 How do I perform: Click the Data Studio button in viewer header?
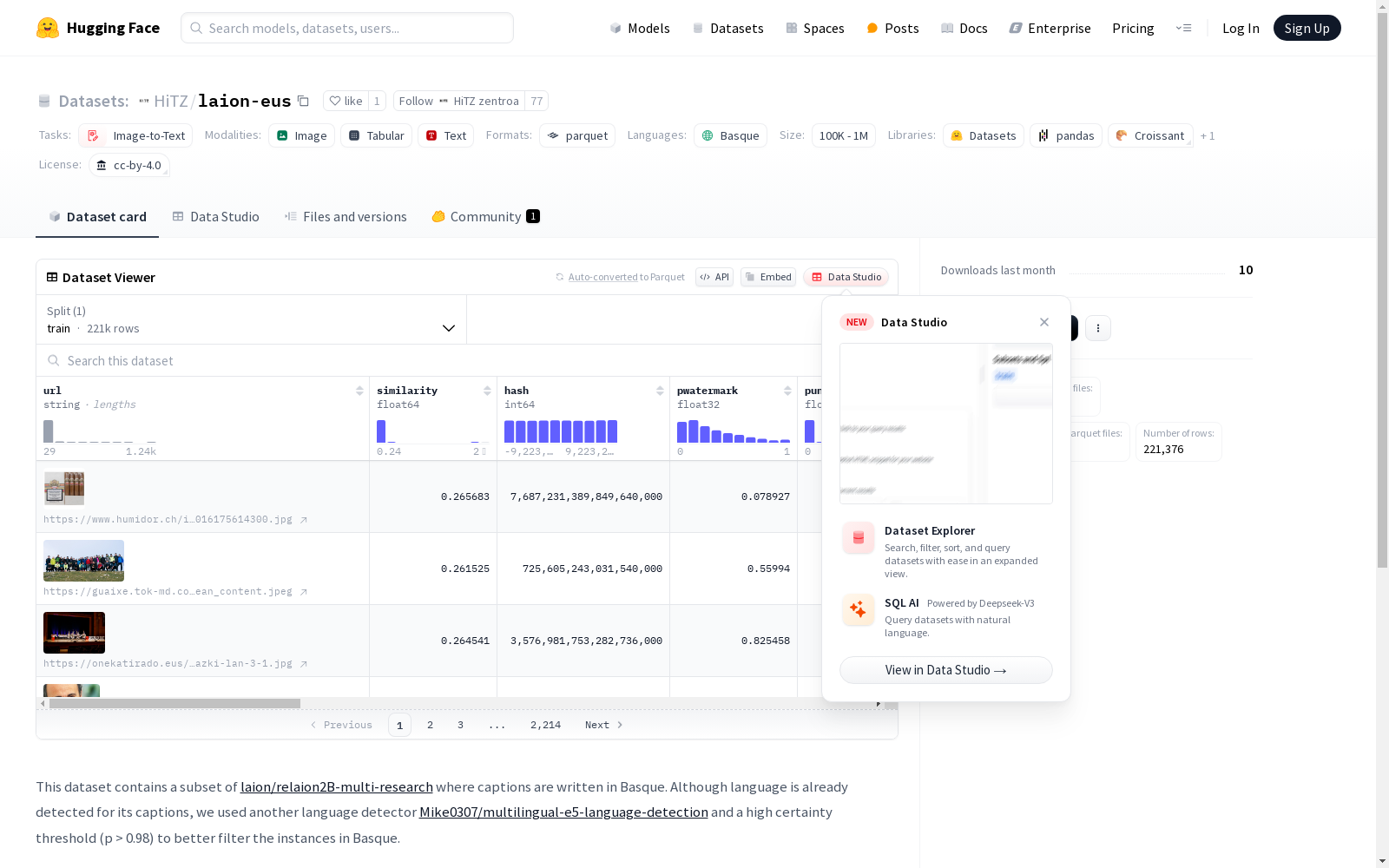[846, 277]
